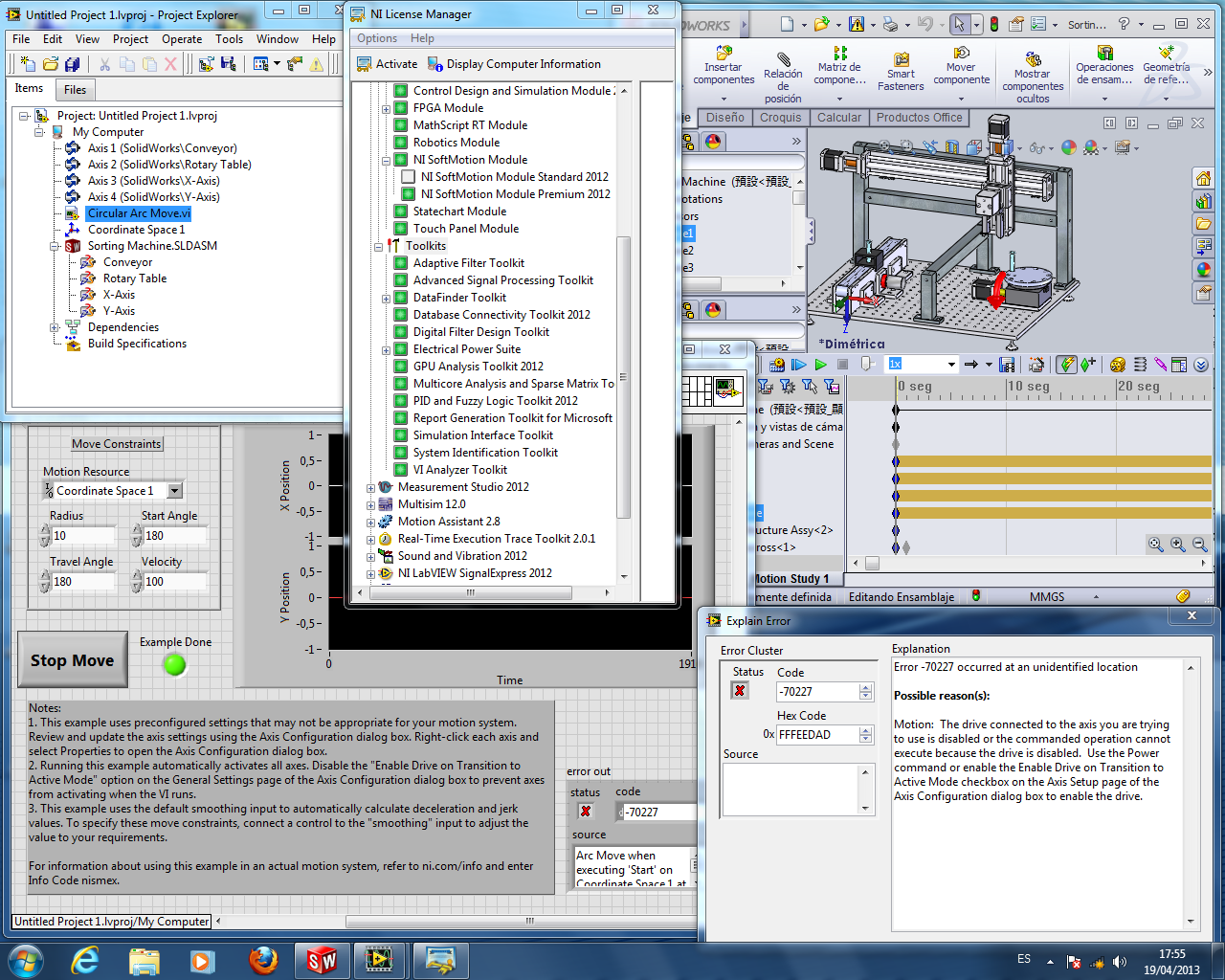
Task: Click Insertar componentes in SolidWorks ribbon
Action: tap(724, 65)
